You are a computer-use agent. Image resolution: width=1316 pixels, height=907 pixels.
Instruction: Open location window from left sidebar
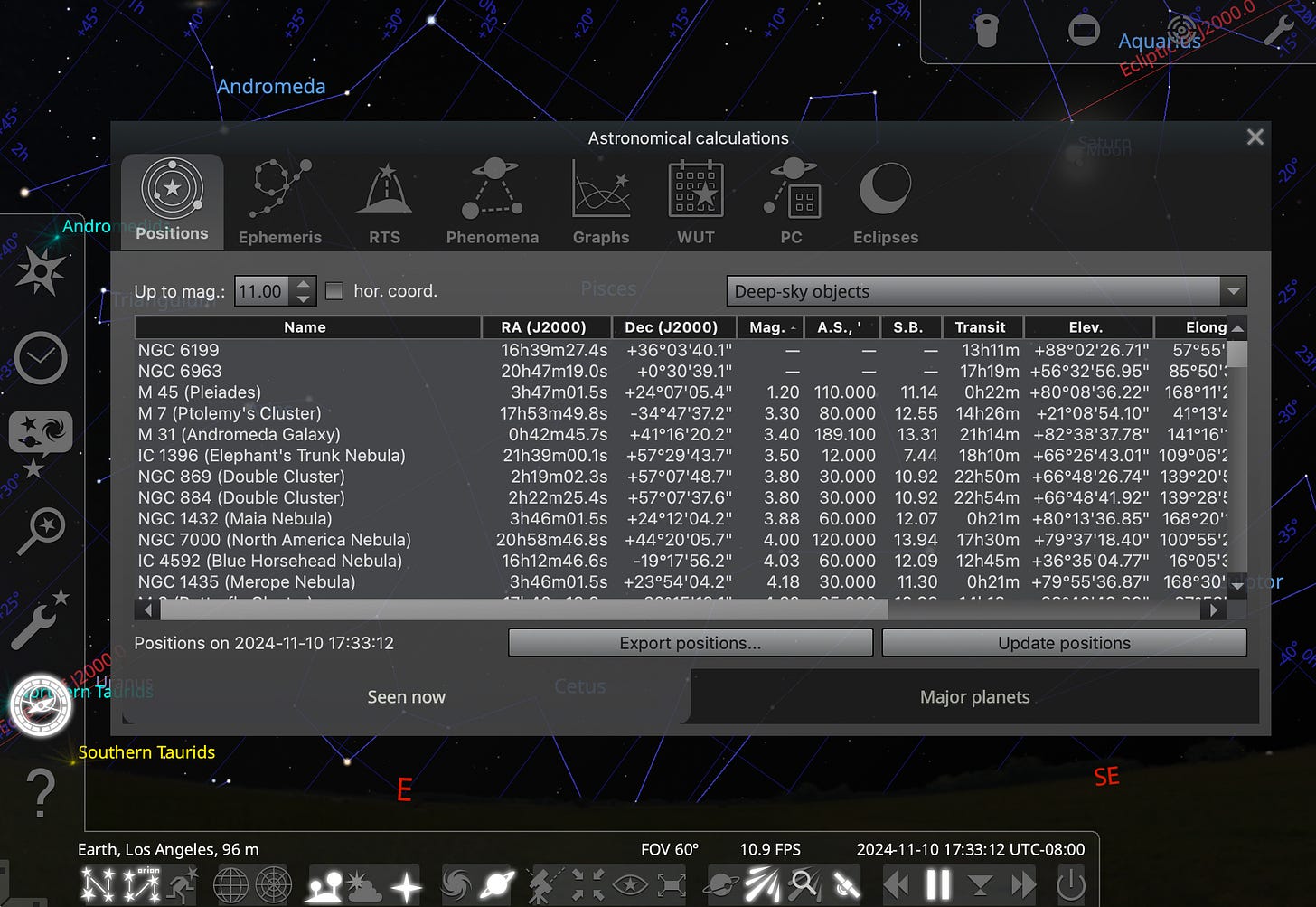pos(40,272)
